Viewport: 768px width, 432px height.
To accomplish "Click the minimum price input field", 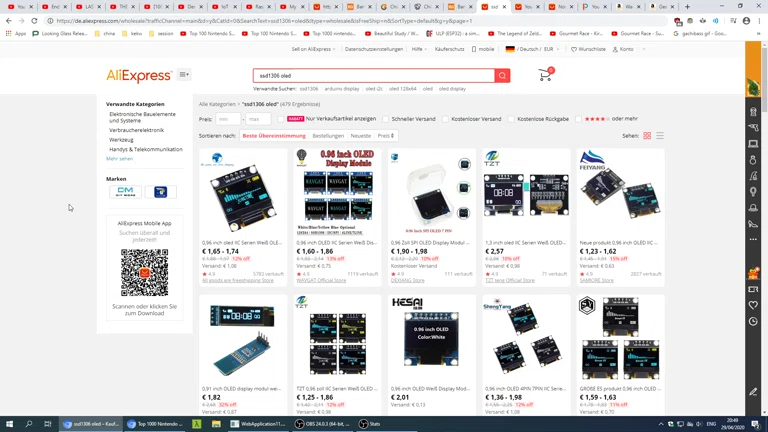I will click(x=228, y=119).
